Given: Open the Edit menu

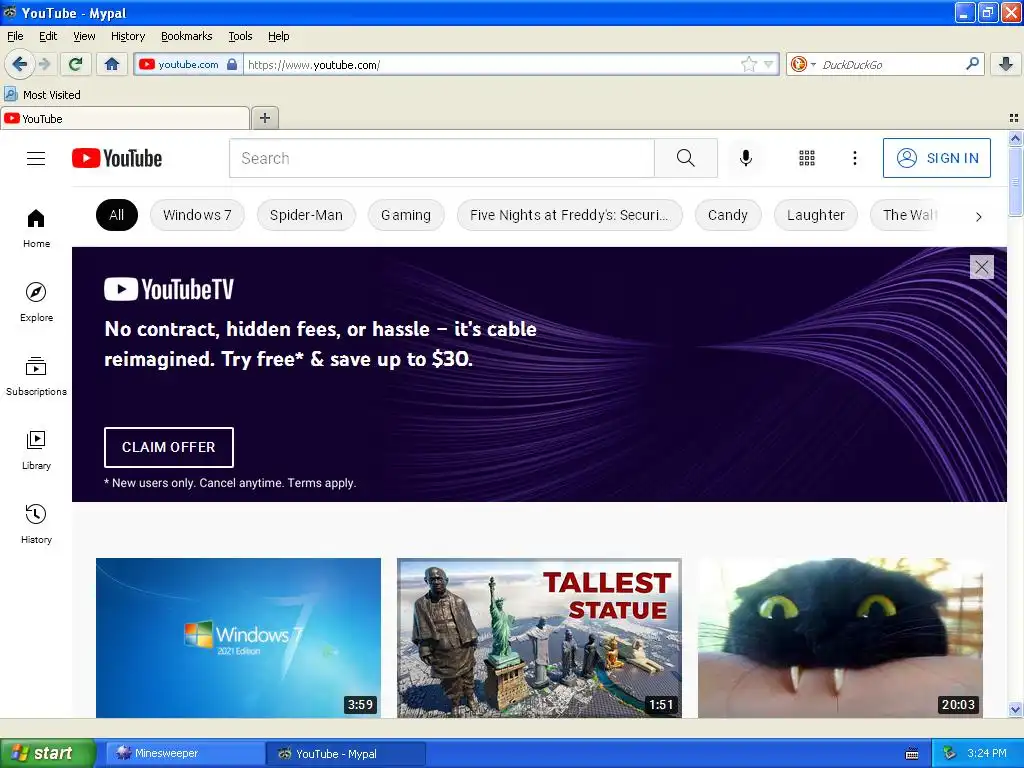Looking at the screenshot, I should coord(48,36).
